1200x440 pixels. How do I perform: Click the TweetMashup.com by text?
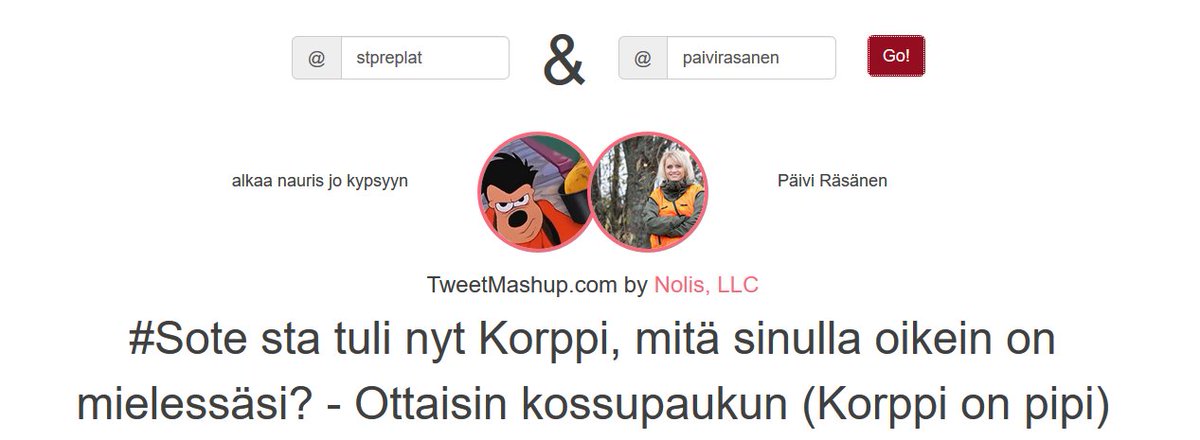537,285
